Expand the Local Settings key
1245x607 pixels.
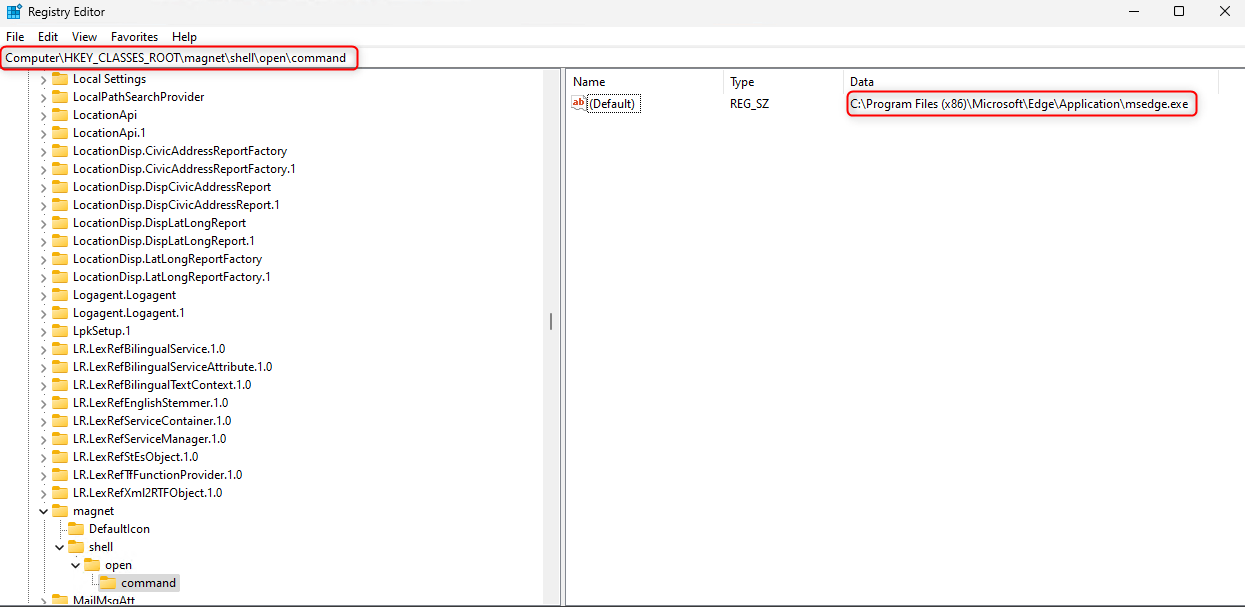coord(43,78)
